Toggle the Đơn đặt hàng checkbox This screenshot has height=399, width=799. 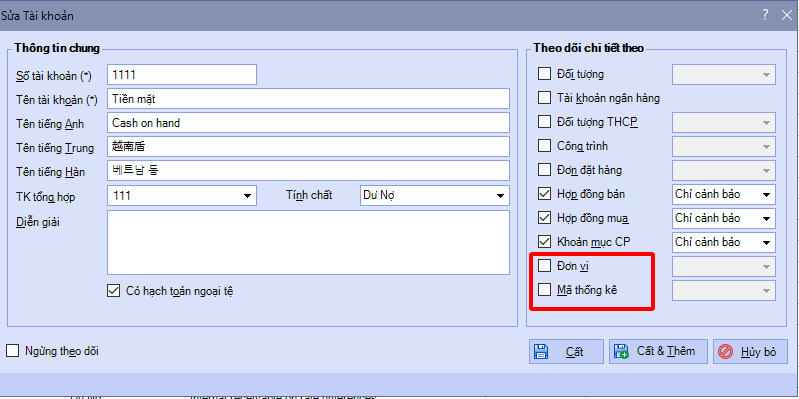point(545,170)
